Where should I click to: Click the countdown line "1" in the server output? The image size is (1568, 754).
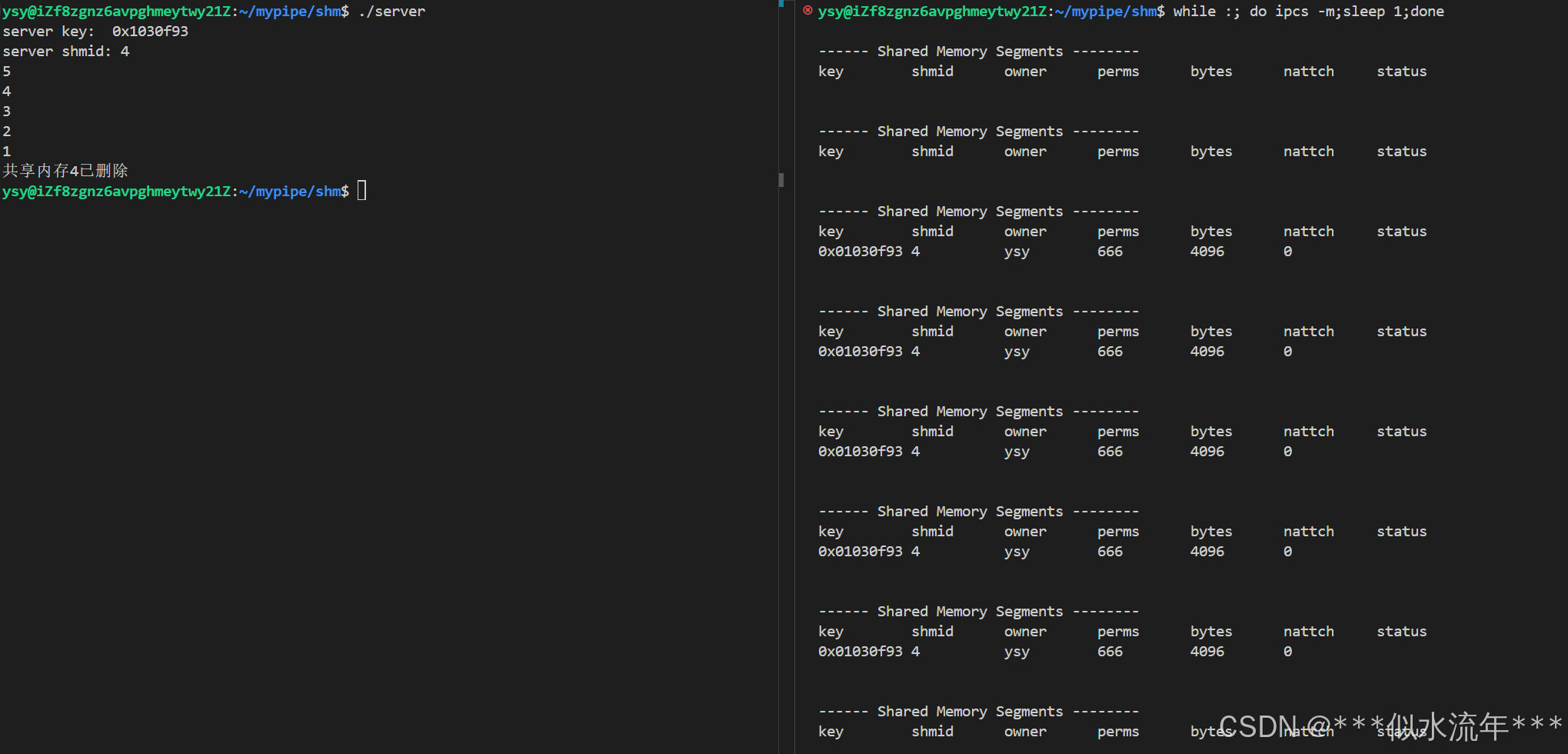point(7,152)
